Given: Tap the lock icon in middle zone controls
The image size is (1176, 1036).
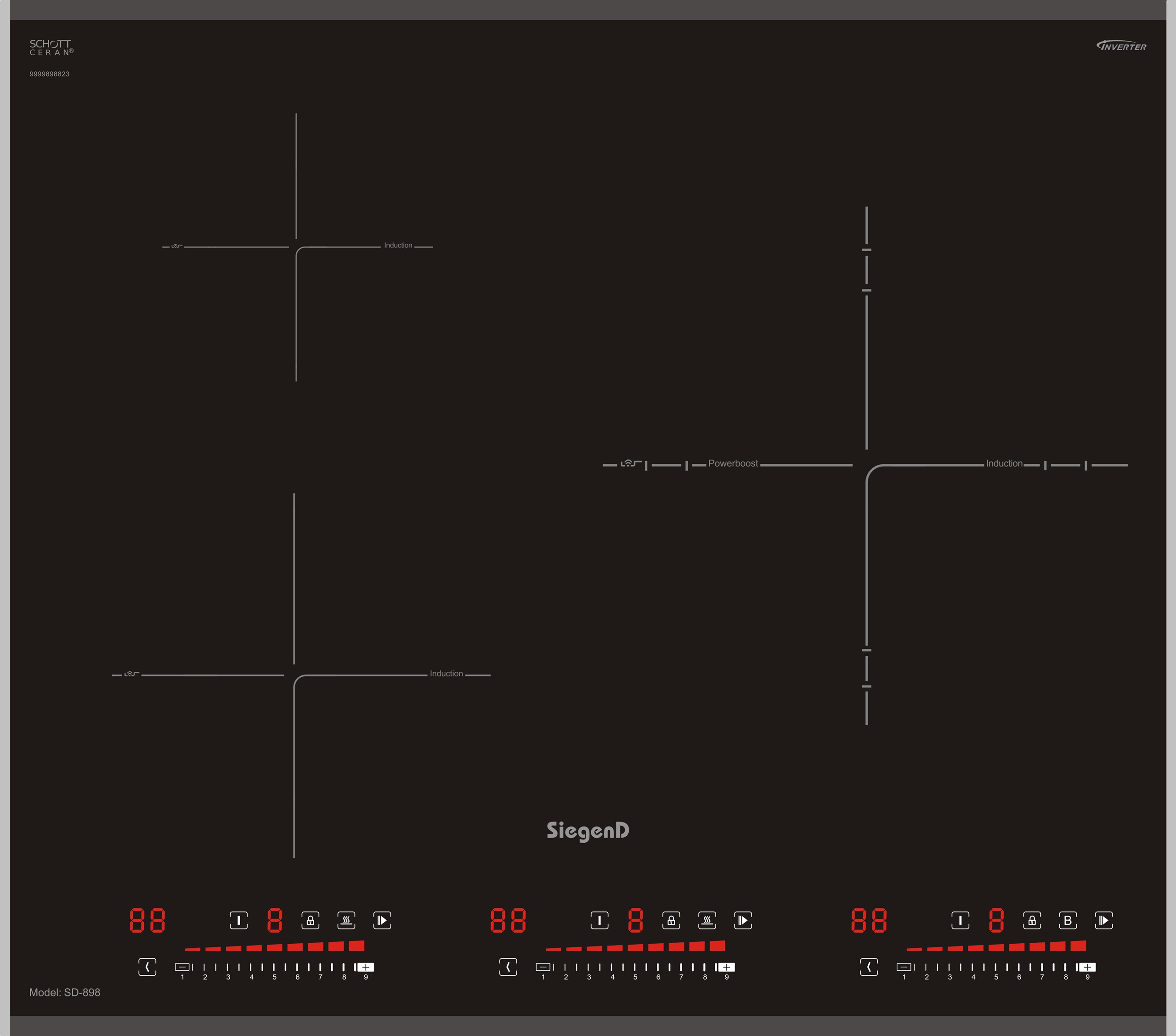Looking at the screenshot, I should [x=671, y=920].
